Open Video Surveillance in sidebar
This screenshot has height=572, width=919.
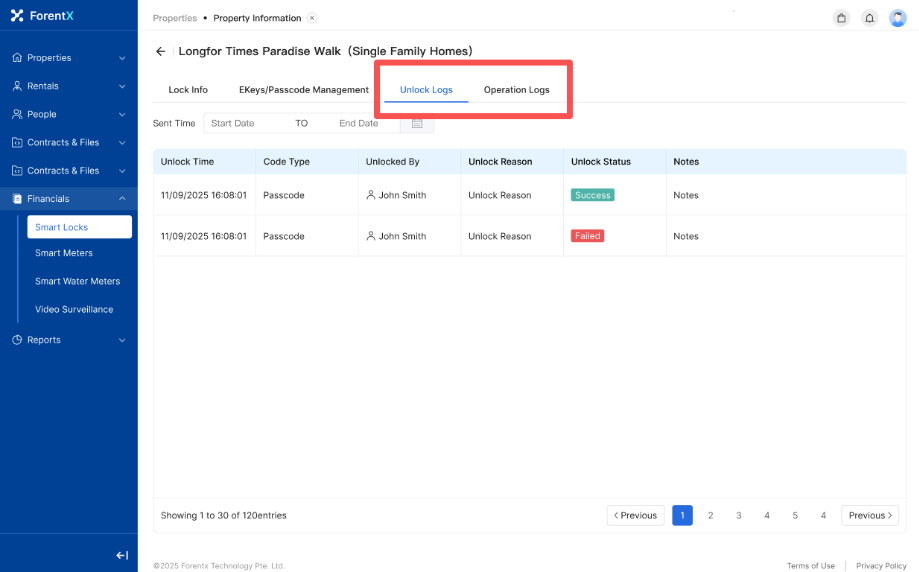pyautogui.click(x=74, y=309)
